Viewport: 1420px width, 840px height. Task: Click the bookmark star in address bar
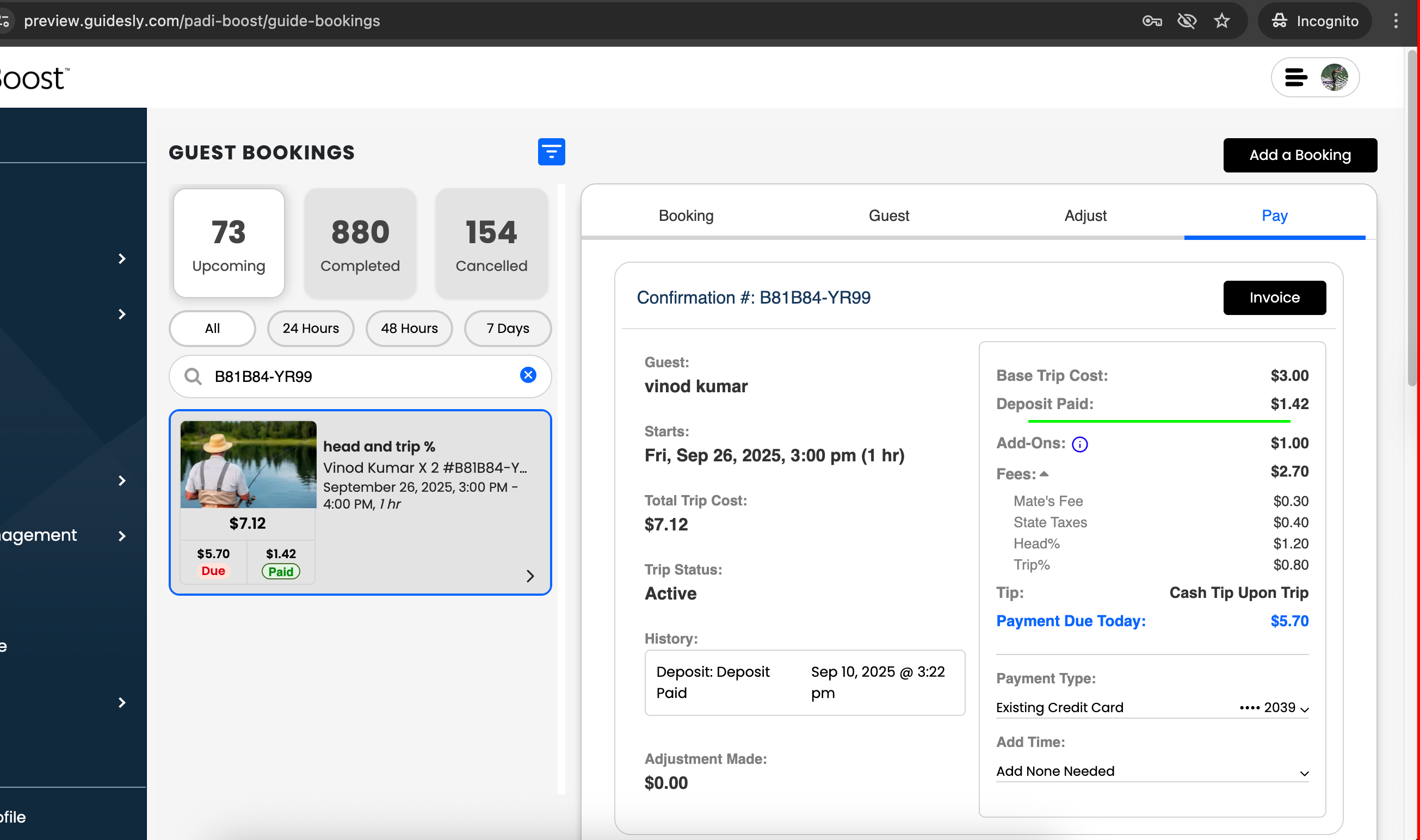tap(1221, 21)
